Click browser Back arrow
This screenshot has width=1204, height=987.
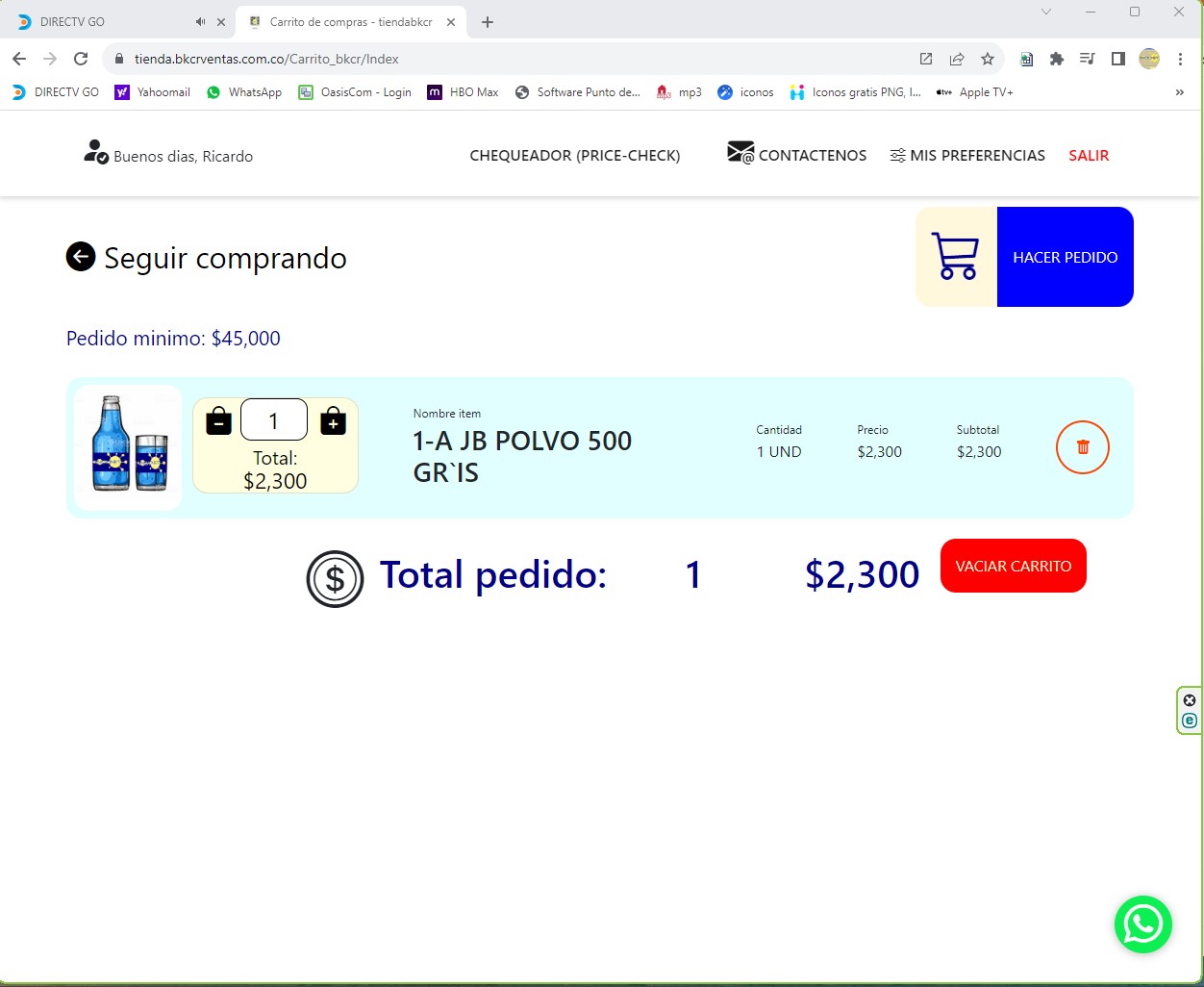[x=19, y=59]
